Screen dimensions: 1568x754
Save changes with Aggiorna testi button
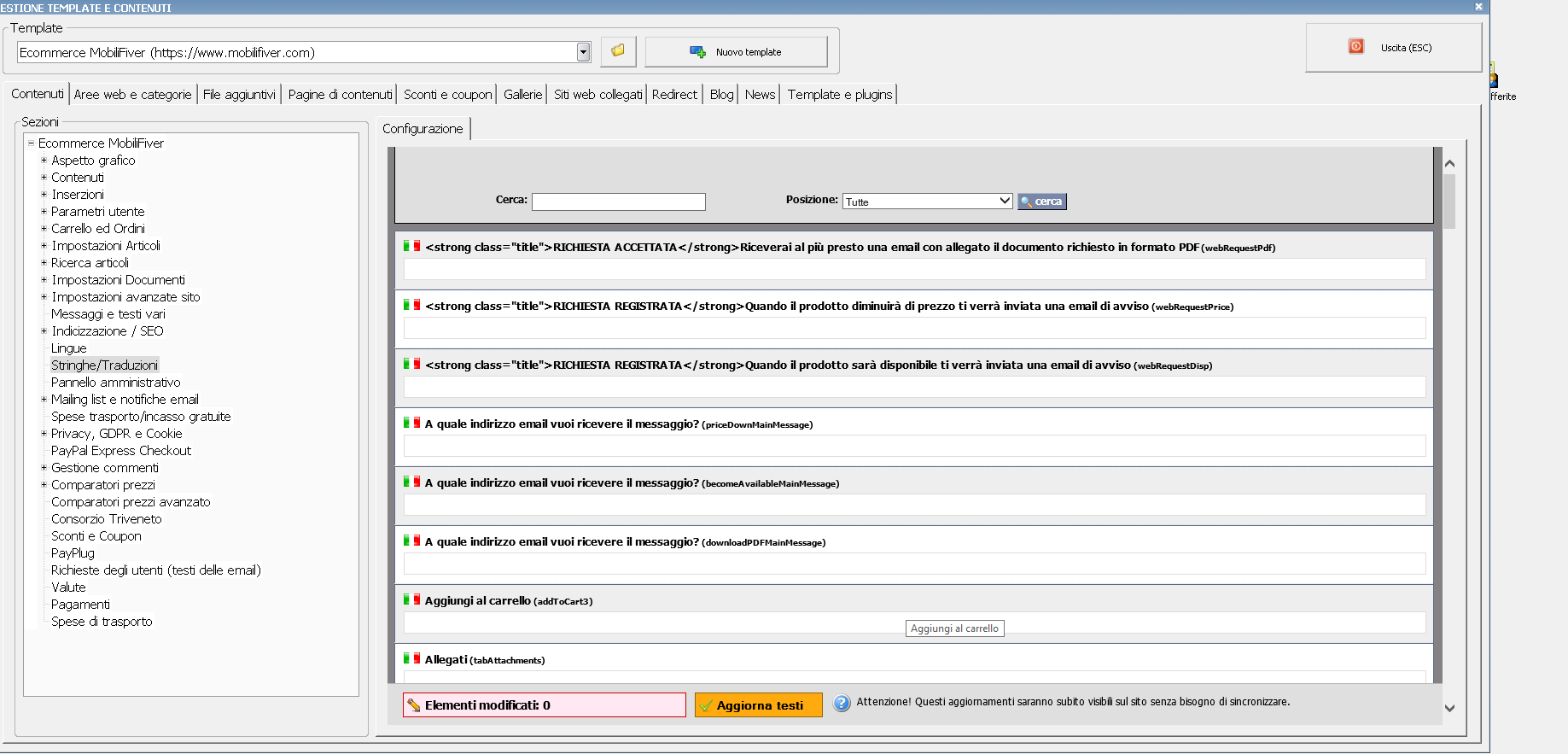click(758, 704)
